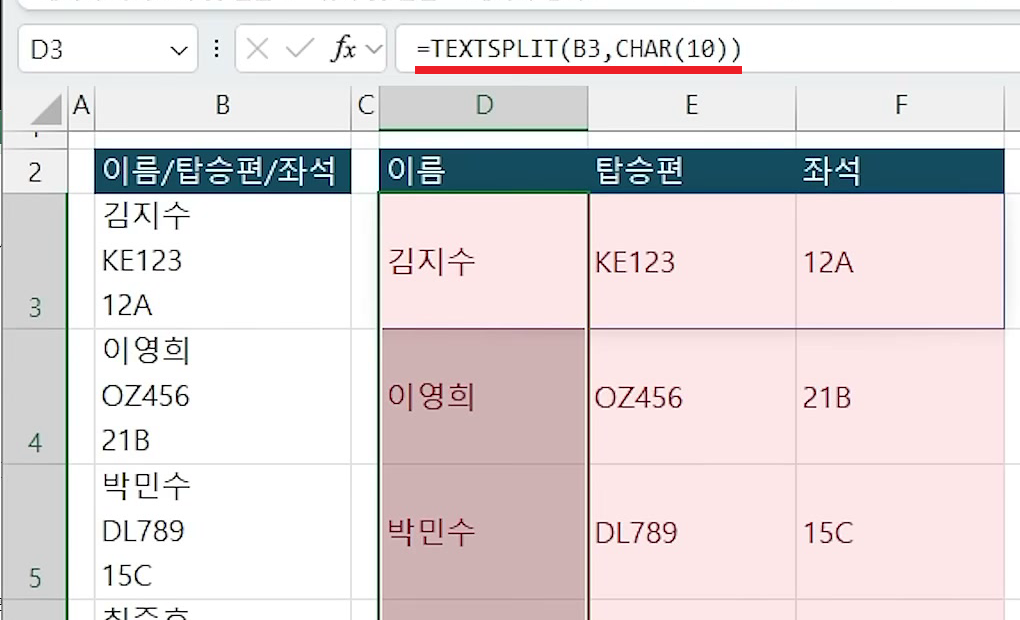This screenshot has height=620, width=1020.
Task: Select row 5 header
Action: (35, 532)
